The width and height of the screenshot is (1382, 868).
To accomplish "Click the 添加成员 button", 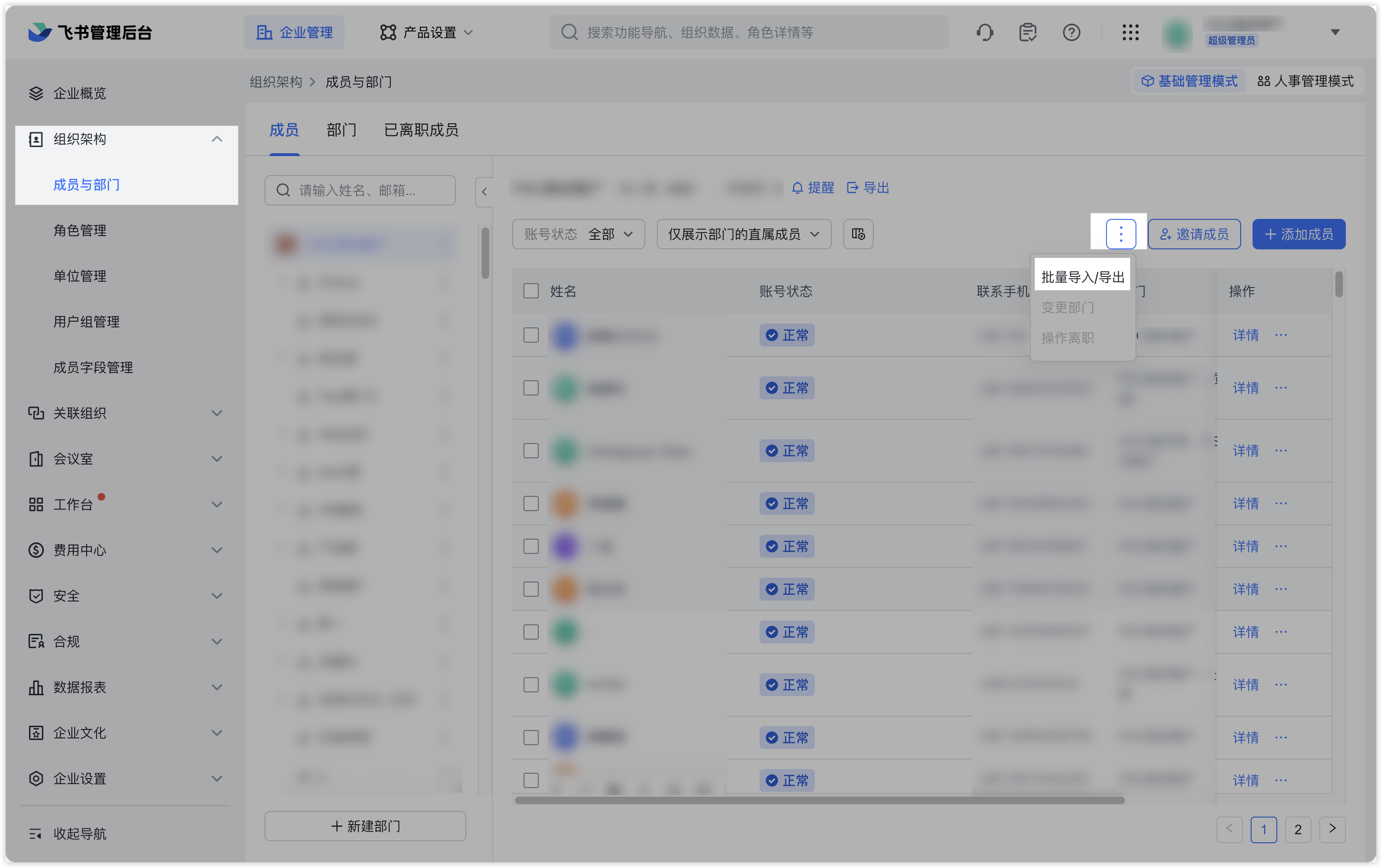I will [x=1298, y=234].
